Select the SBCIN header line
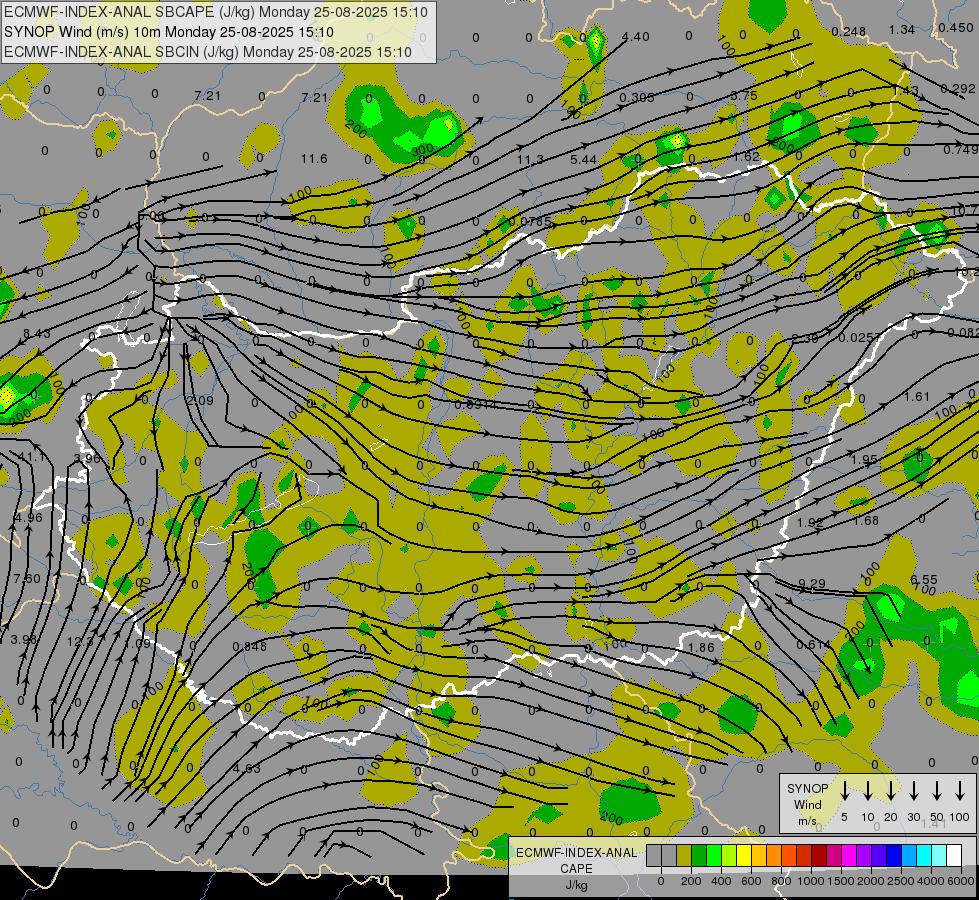 [x=208, y=52]
